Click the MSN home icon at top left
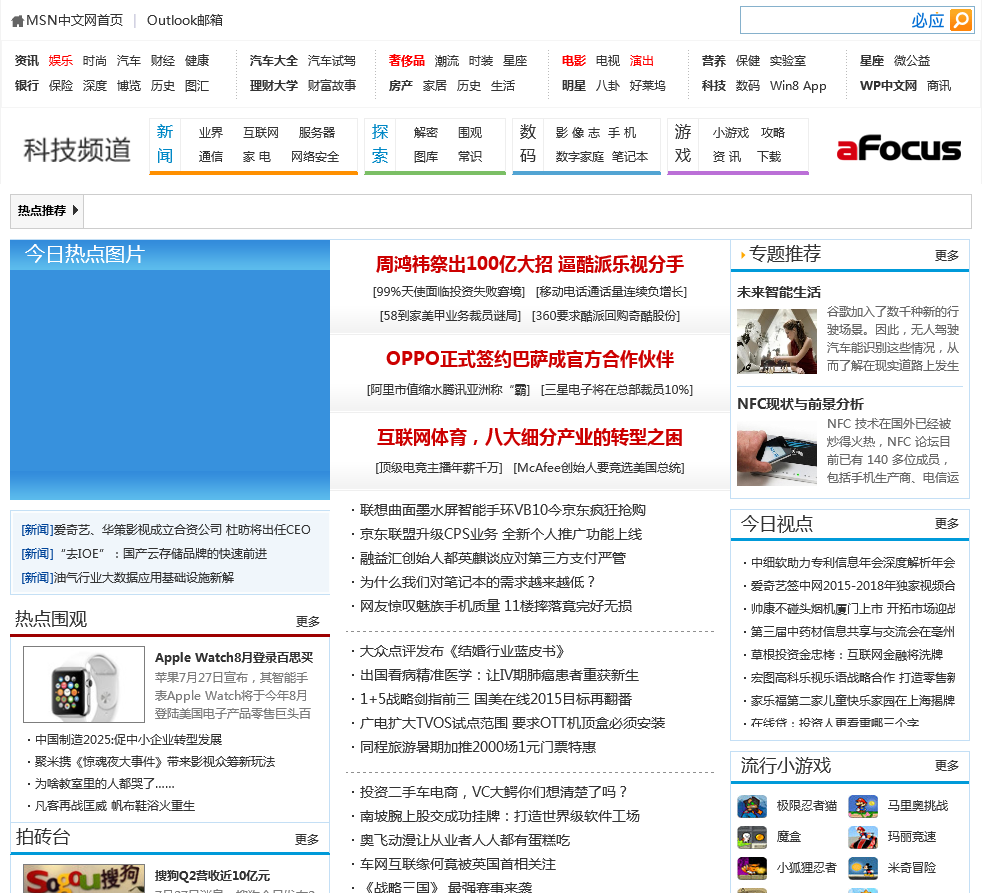 click(x=18, y=21)
